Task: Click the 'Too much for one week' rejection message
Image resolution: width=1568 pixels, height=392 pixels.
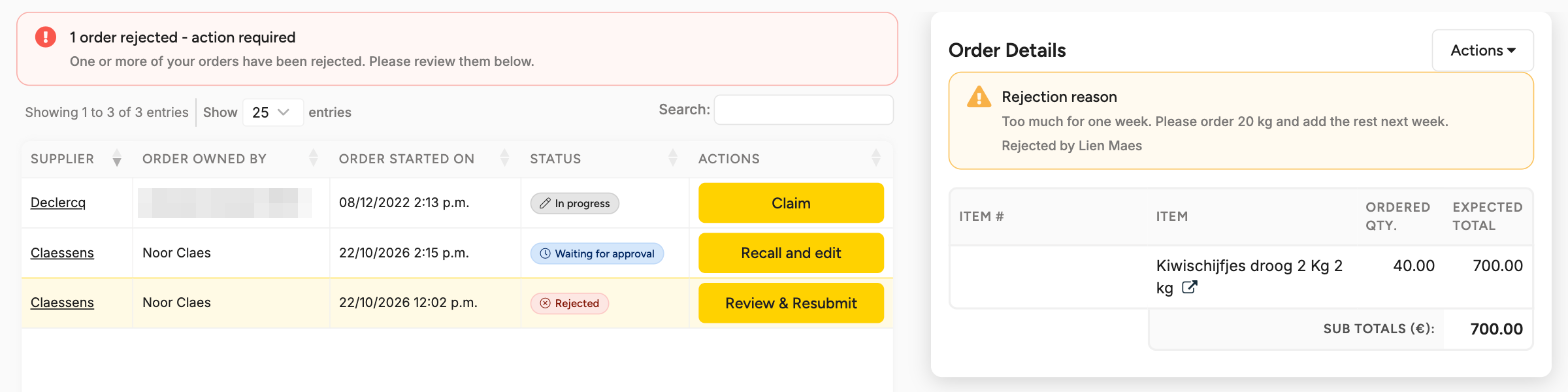Action: point(1225,122)
